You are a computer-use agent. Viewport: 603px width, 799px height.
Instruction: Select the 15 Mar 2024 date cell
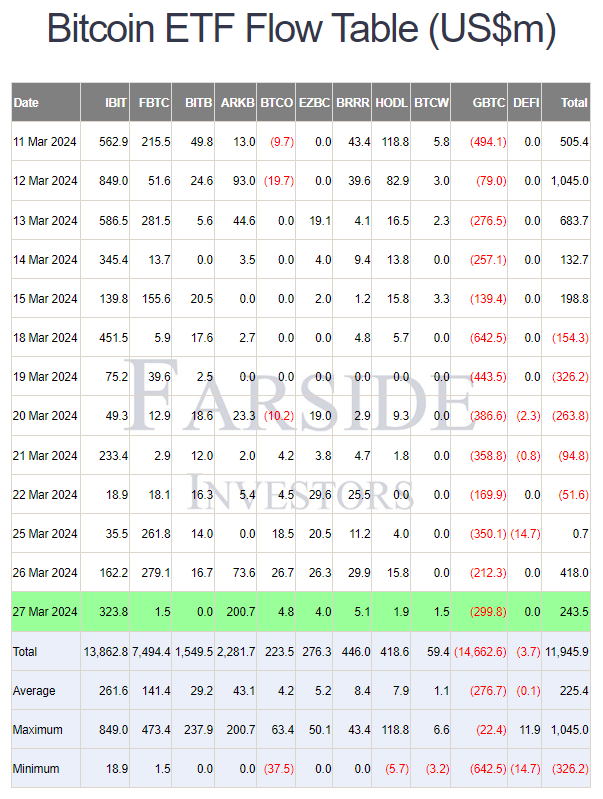click(45, 299)
